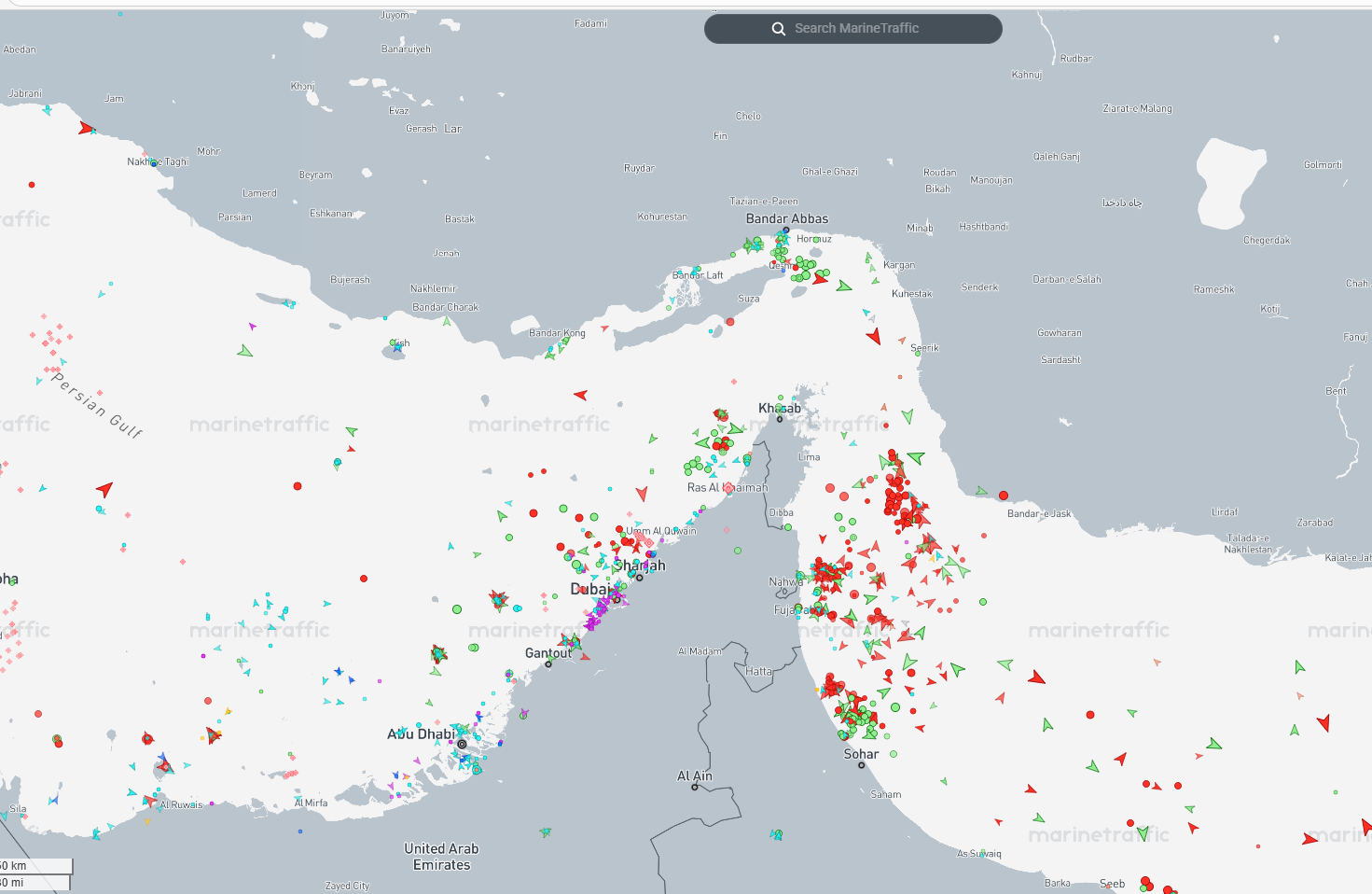1372x894 pixels.
Task: Click the Bandar Laft label
Action: 698,275
